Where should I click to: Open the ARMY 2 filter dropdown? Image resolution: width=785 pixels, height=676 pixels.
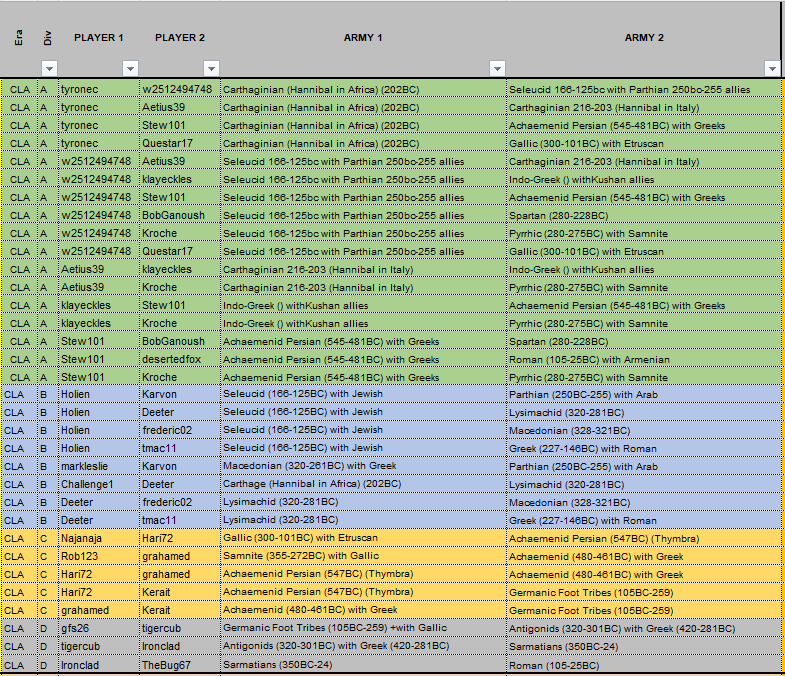[x=770, y=68]
